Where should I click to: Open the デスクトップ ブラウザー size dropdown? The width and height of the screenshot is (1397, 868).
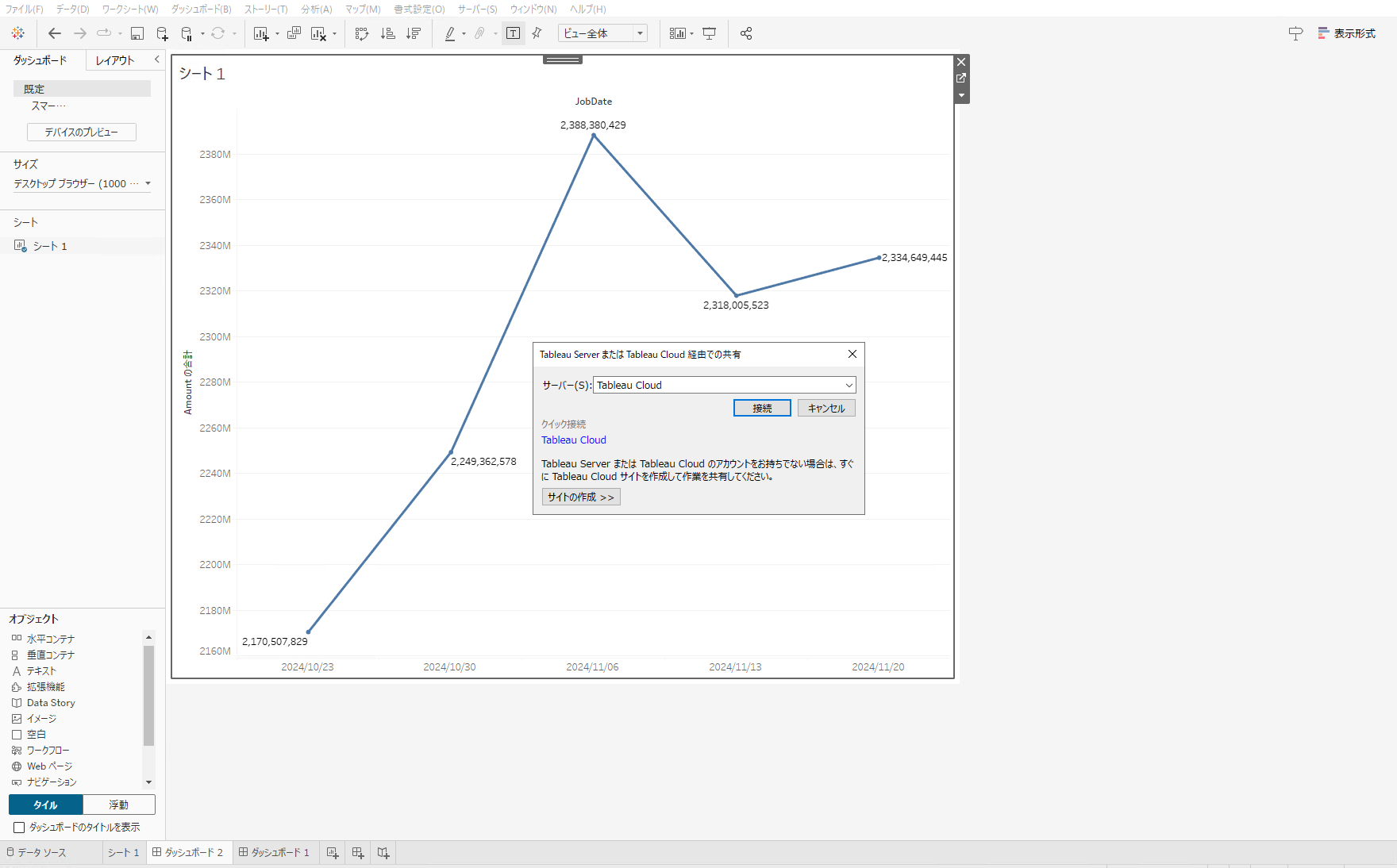coord(148,183)
